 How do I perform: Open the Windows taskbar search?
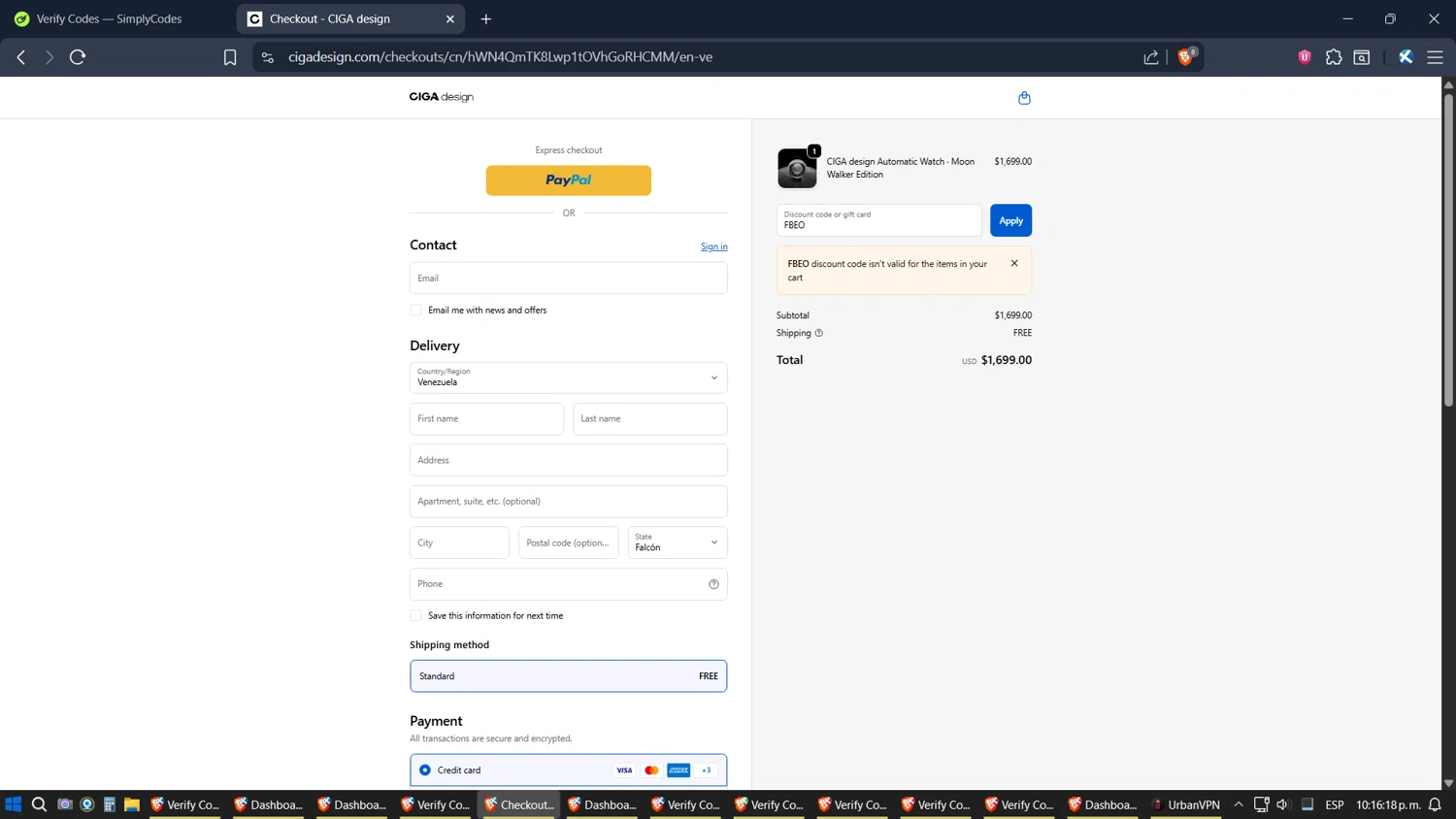39,804
